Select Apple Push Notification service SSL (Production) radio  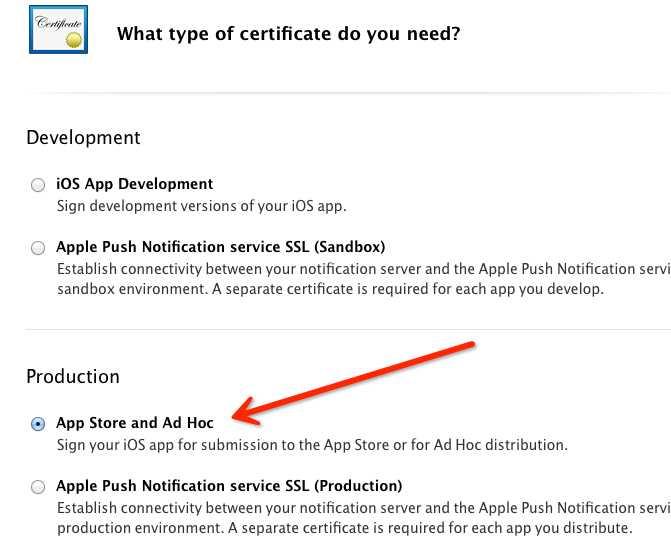38,487
